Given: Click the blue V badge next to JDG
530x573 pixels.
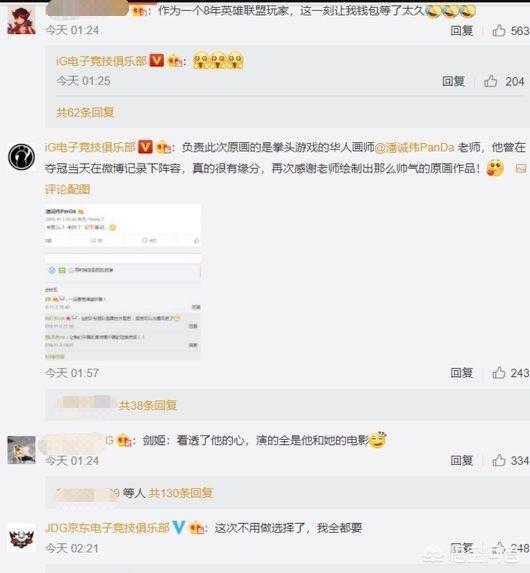Looking at the screenshot, I should pyautogui.click(x=178, y=527).
